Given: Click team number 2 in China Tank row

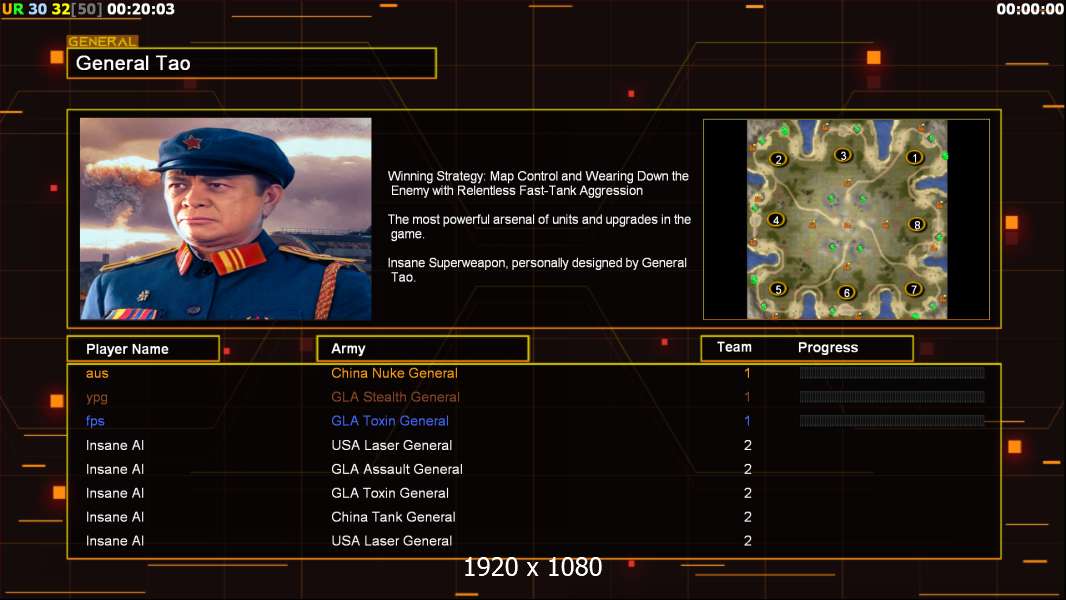Looking at the screenshot, I should pos(748,516).
